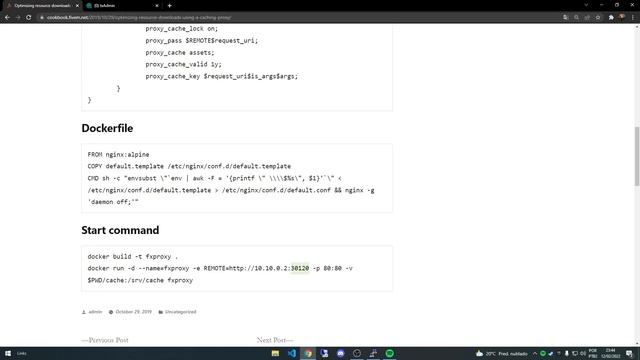Open the Windows Start menu
640x360 pixels.
pos(8,353)
